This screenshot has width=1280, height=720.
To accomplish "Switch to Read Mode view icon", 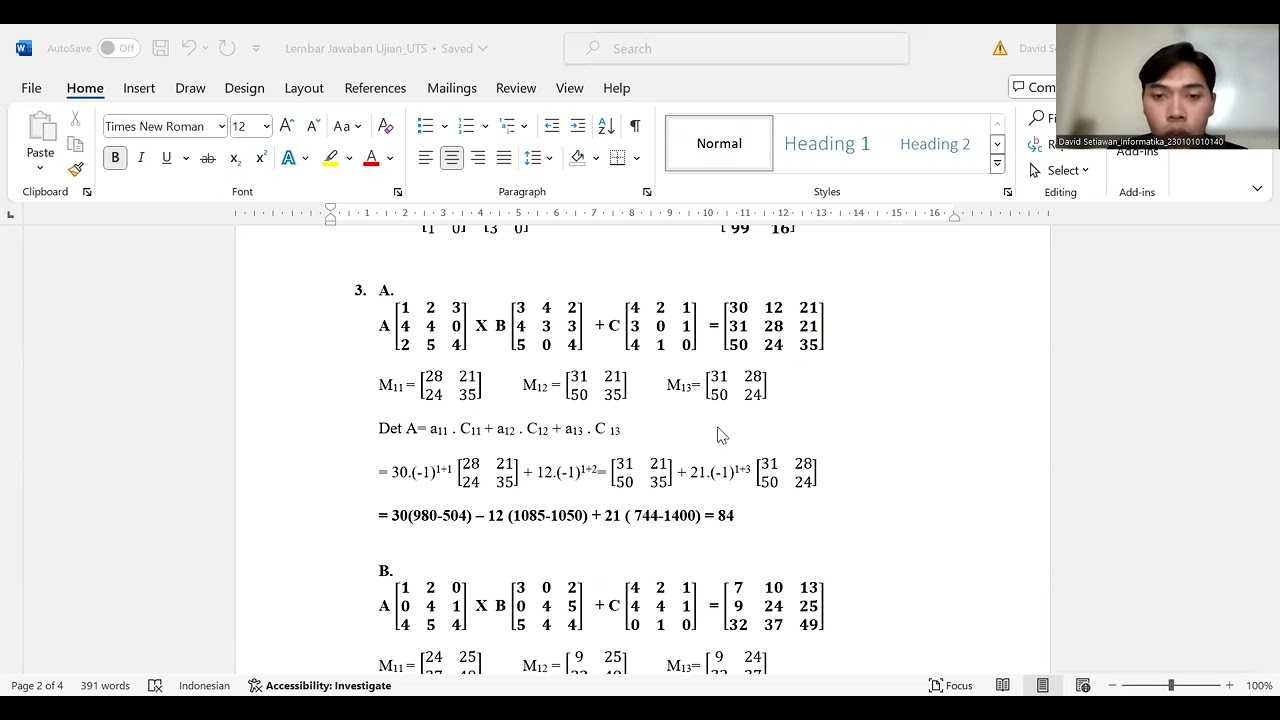I will 1002,685.
